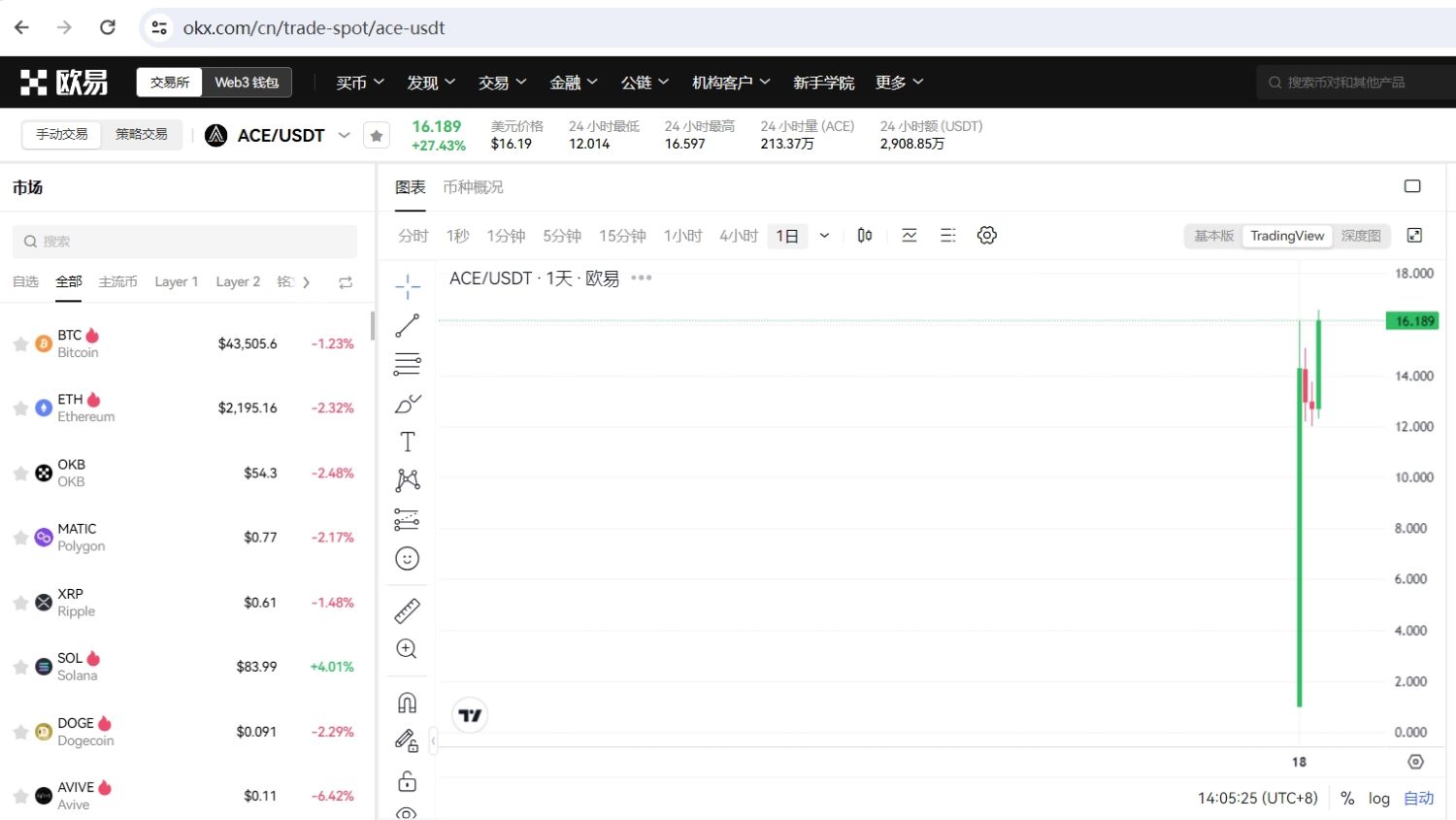1456x820 pixels.
Task: Star SOL as a favorite
Action: [x=20, y=667]
